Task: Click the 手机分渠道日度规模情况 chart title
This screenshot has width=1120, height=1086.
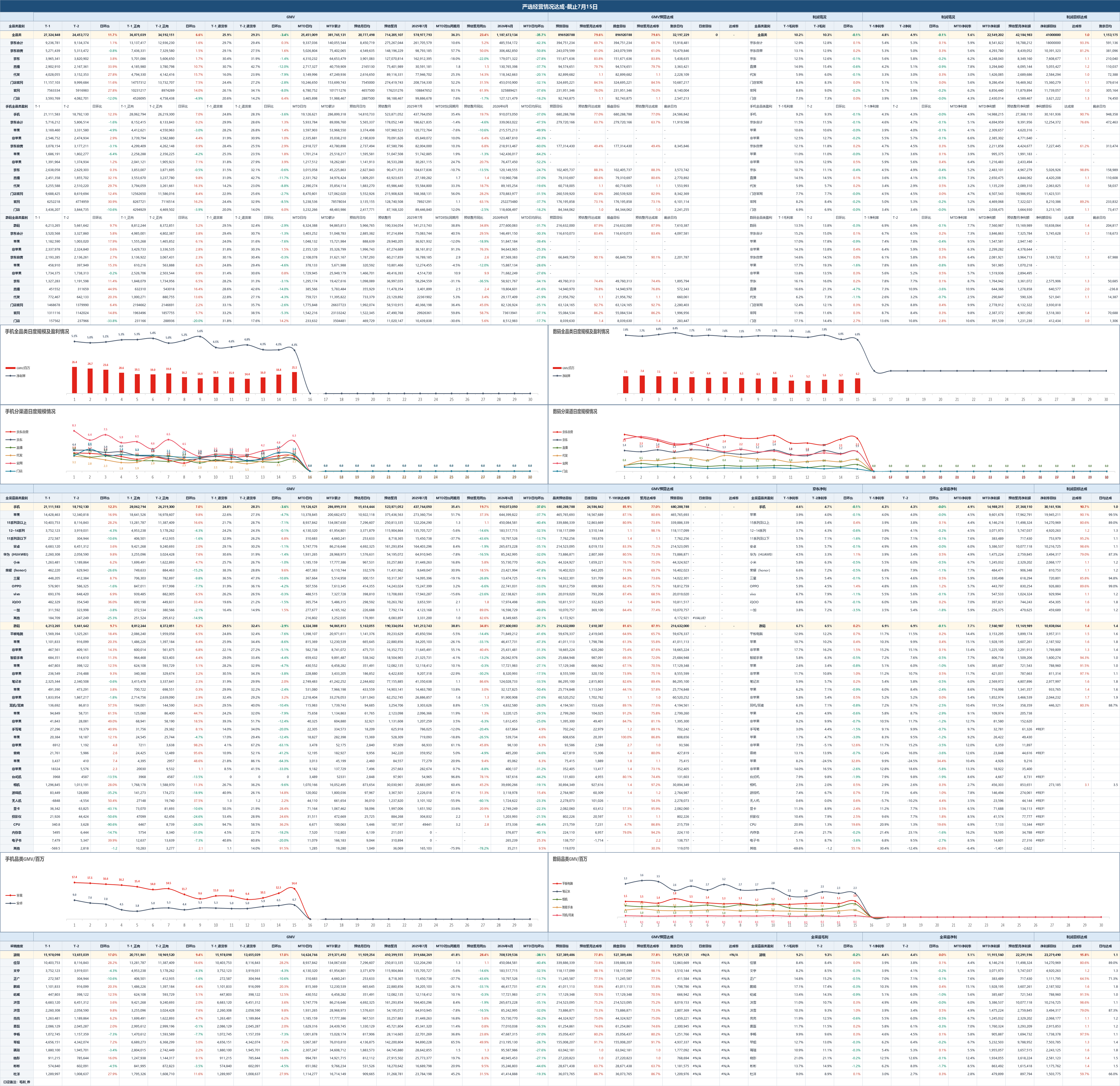Action: pyautogui.click(x=30, y=412)
